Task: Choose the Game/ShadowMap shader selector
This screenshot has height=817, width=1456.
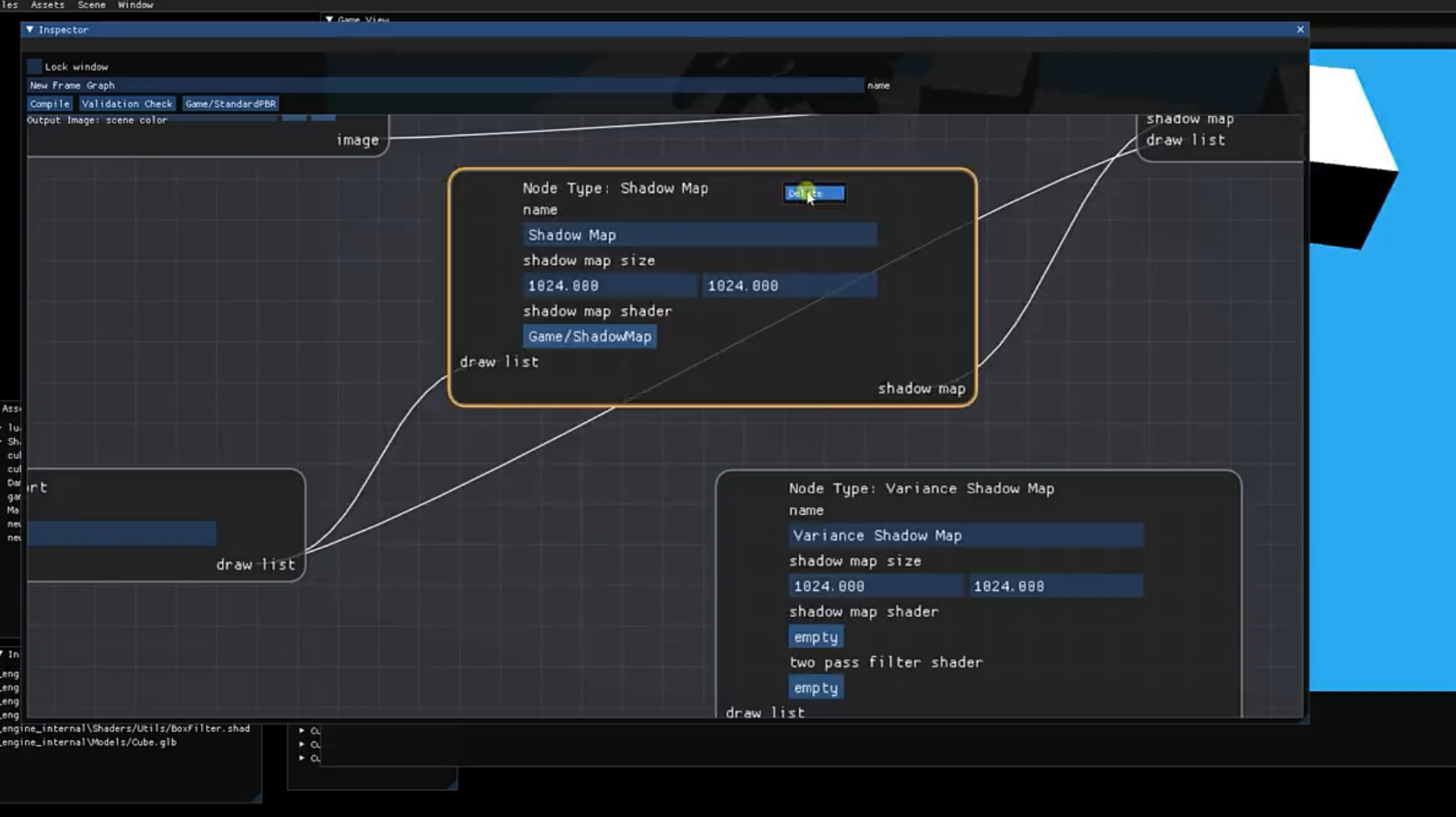Action: (589, 336)
